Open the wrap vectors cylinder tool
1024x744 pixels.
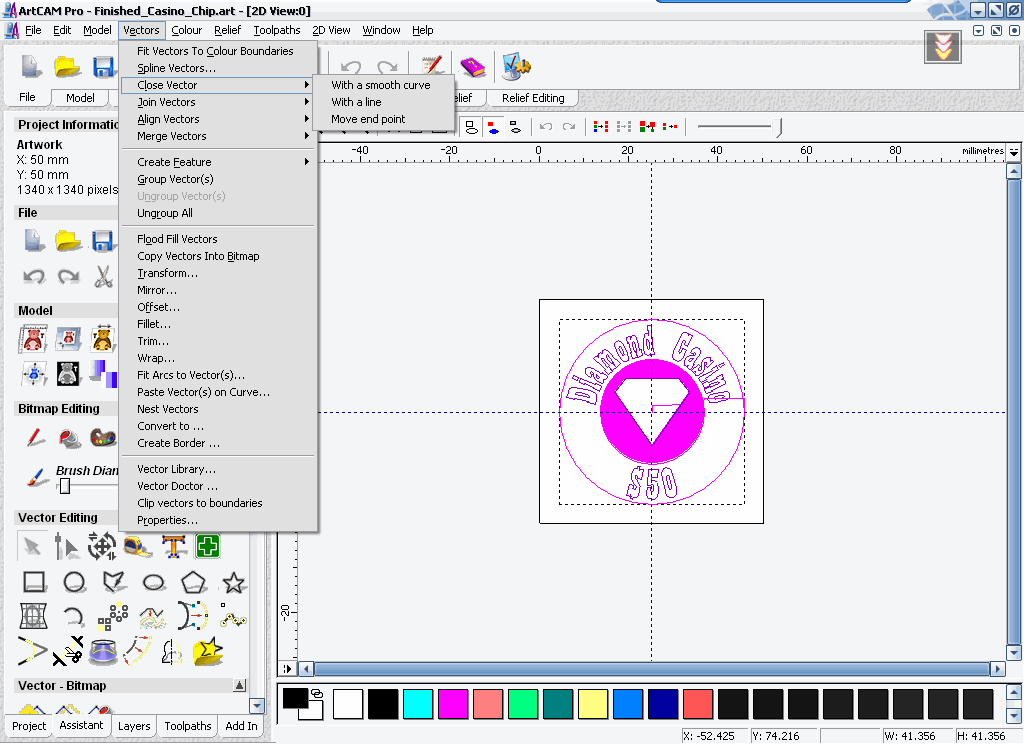click(103, 652)
